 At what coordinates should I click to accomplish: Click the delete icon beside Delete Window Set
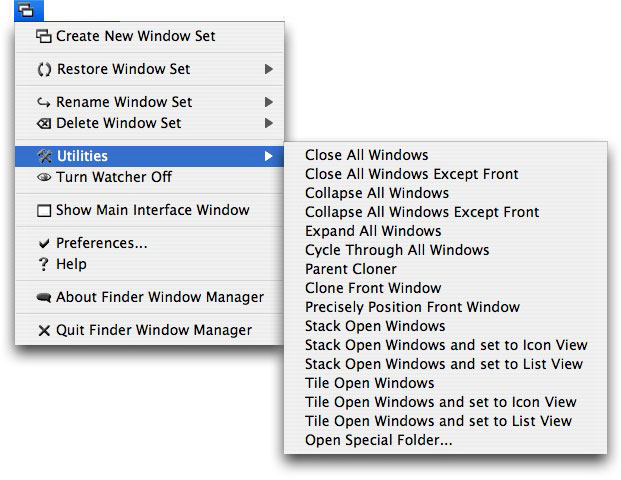pos(44,124)
